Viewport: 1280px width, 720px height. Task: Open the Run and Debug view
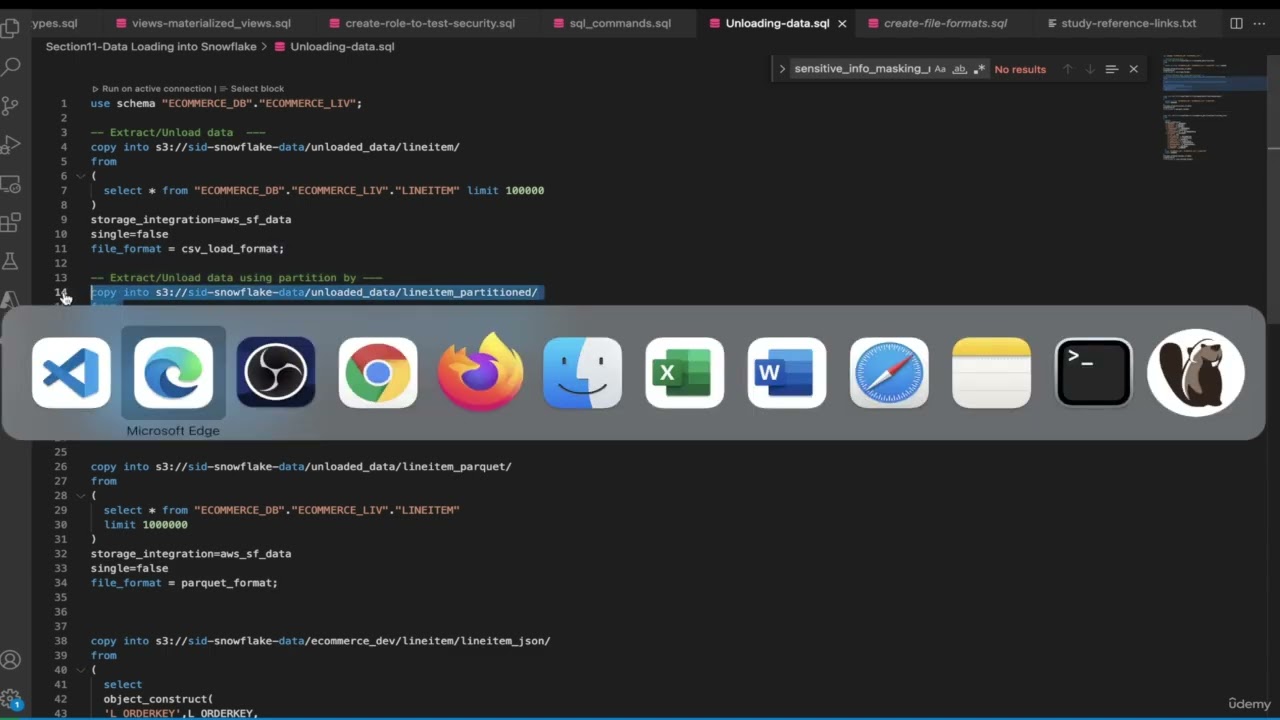[11, 145]
